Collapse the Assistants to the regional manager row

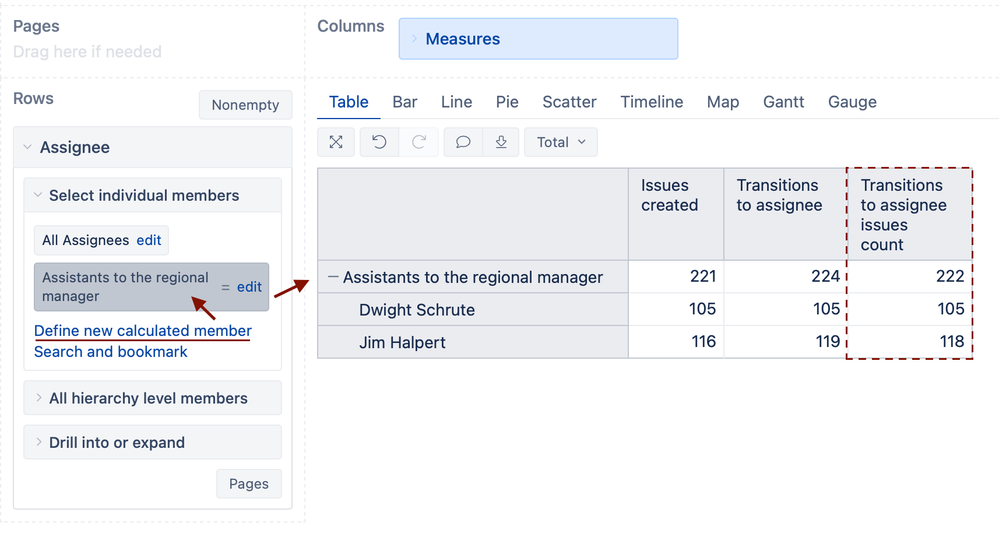pos(333,277)
